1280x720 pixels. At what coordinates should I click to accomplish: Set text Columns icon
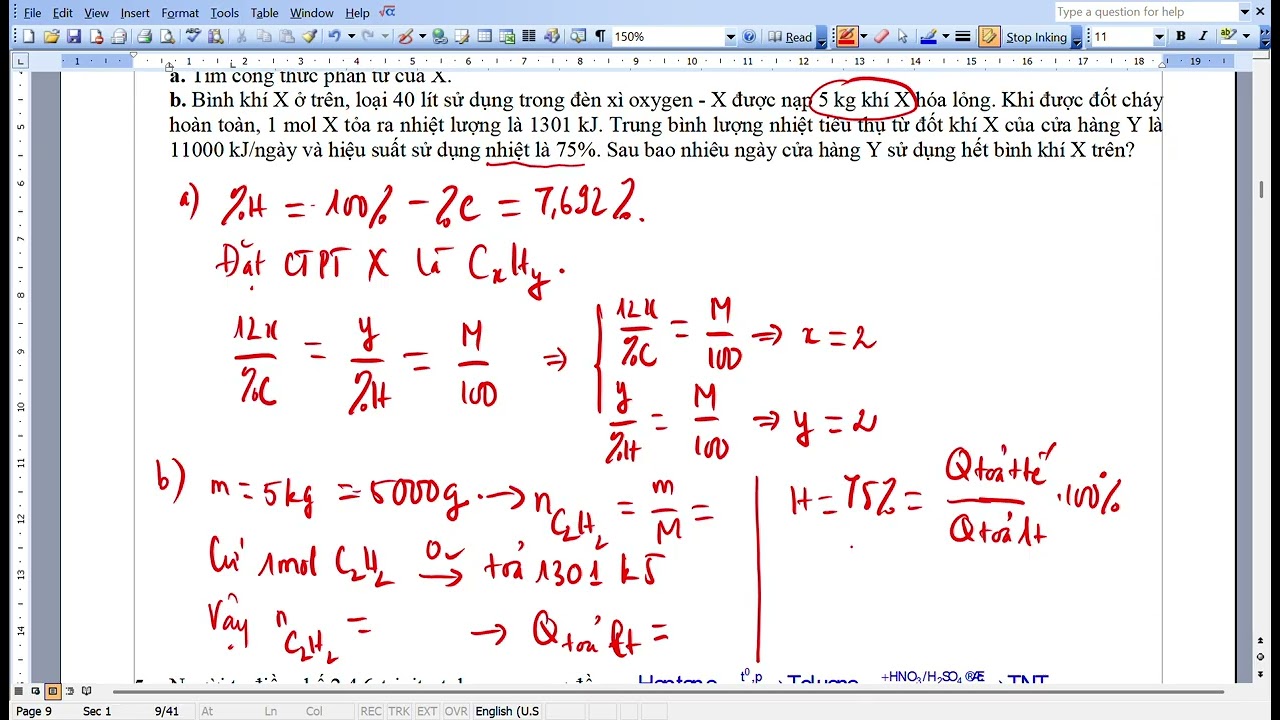[x=529, y=36]
